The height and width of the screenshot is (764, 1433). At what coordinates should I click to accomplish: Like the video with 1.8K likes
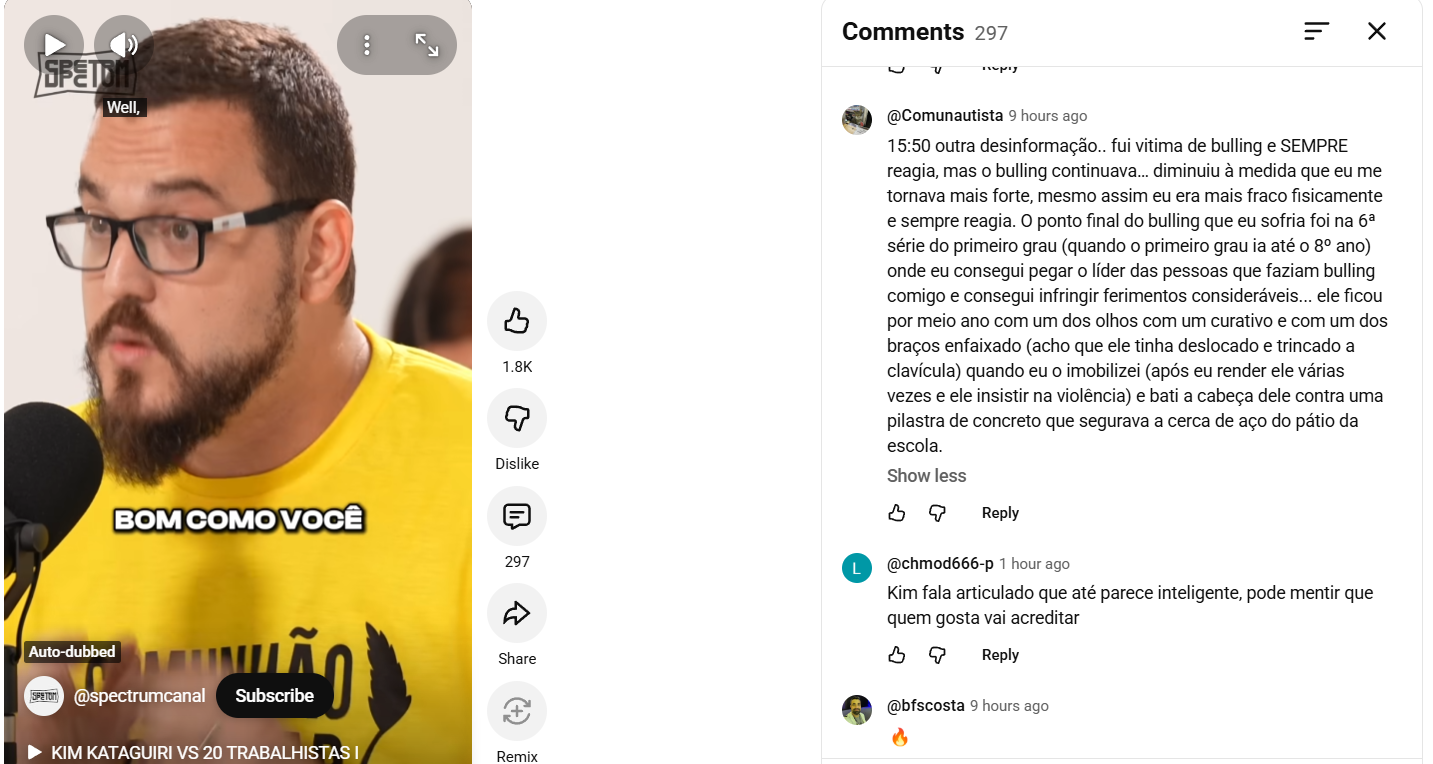(517, 321)
